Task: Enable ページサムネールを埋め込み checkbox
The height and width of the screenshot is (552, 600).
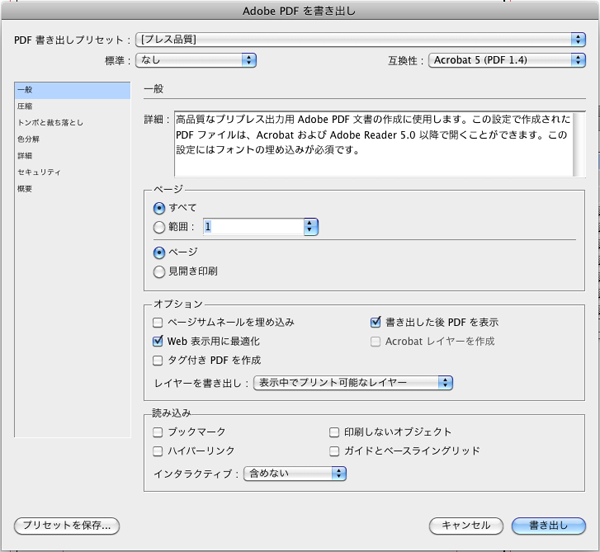Action: [x=158, y=322]
